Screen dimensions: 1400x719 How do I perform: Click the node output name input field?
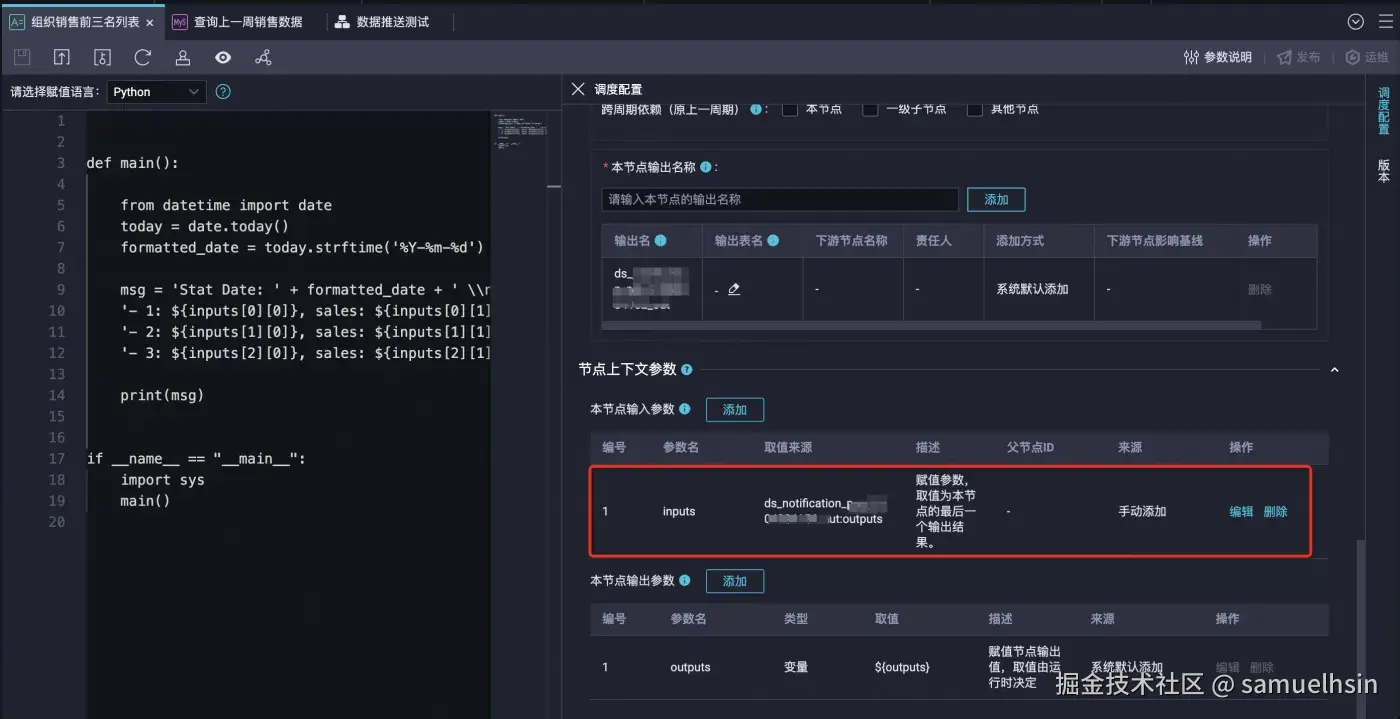tap(780, 199)
